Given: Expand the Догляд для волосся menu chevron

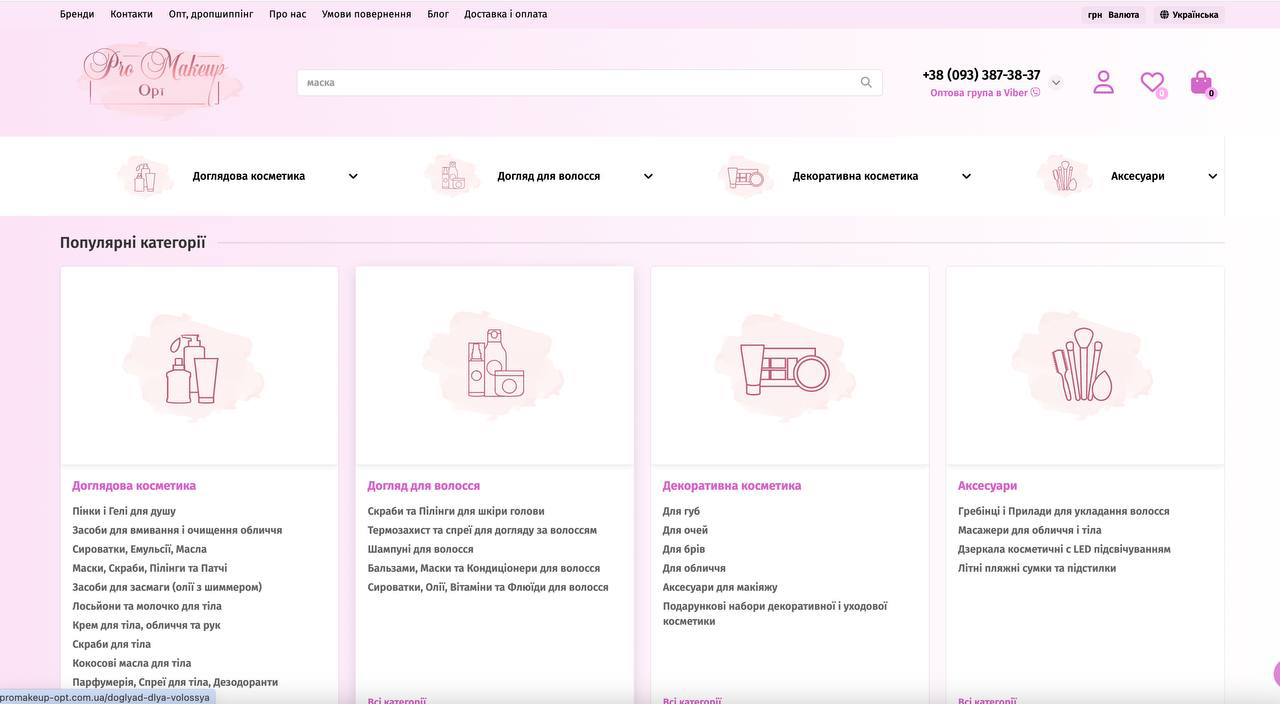Looking at the screenshot, I should click(648, 176).
